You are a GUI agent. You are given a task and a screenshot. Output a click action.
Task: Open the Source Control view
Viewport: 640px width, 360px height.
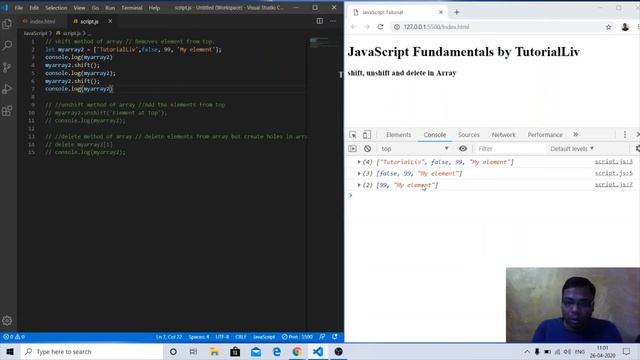[7, 67]
